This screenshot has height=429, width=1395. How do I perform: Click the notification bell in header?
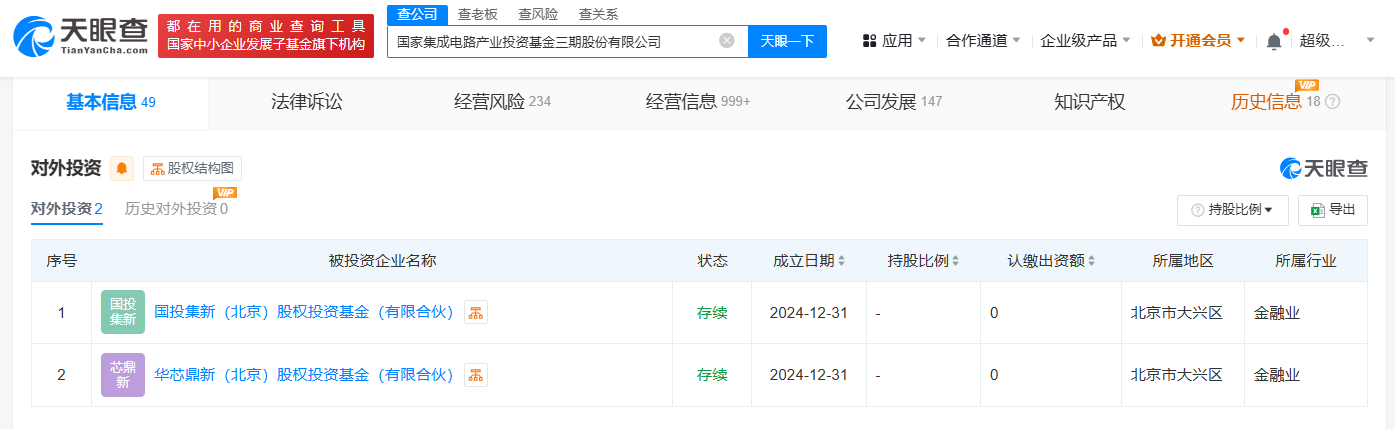(x=1273, y=41)
